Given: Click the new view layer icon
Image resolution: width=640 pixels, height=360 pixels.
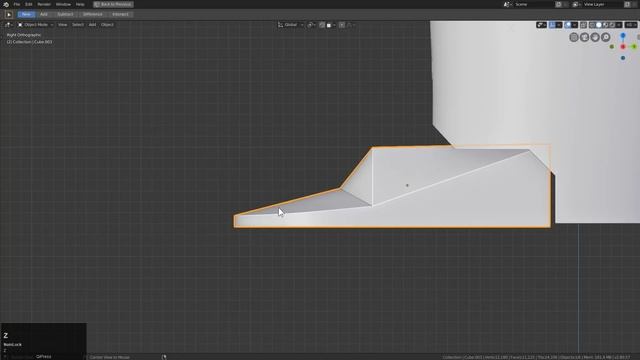Looking at the screenshot, I should (627, 4).
